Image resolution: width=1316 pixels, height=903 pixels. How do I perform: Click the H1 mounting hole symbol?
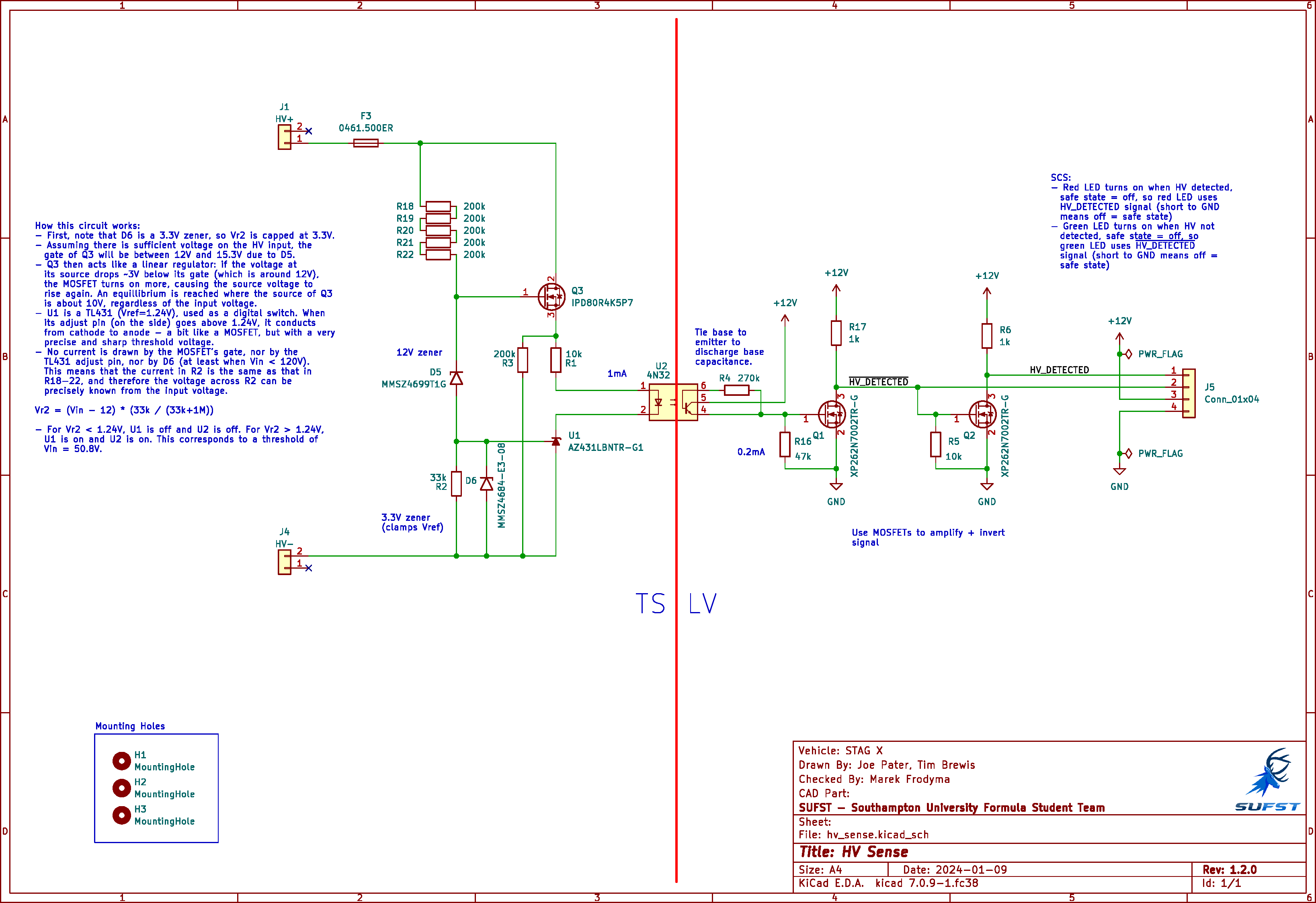pos(121,761)
